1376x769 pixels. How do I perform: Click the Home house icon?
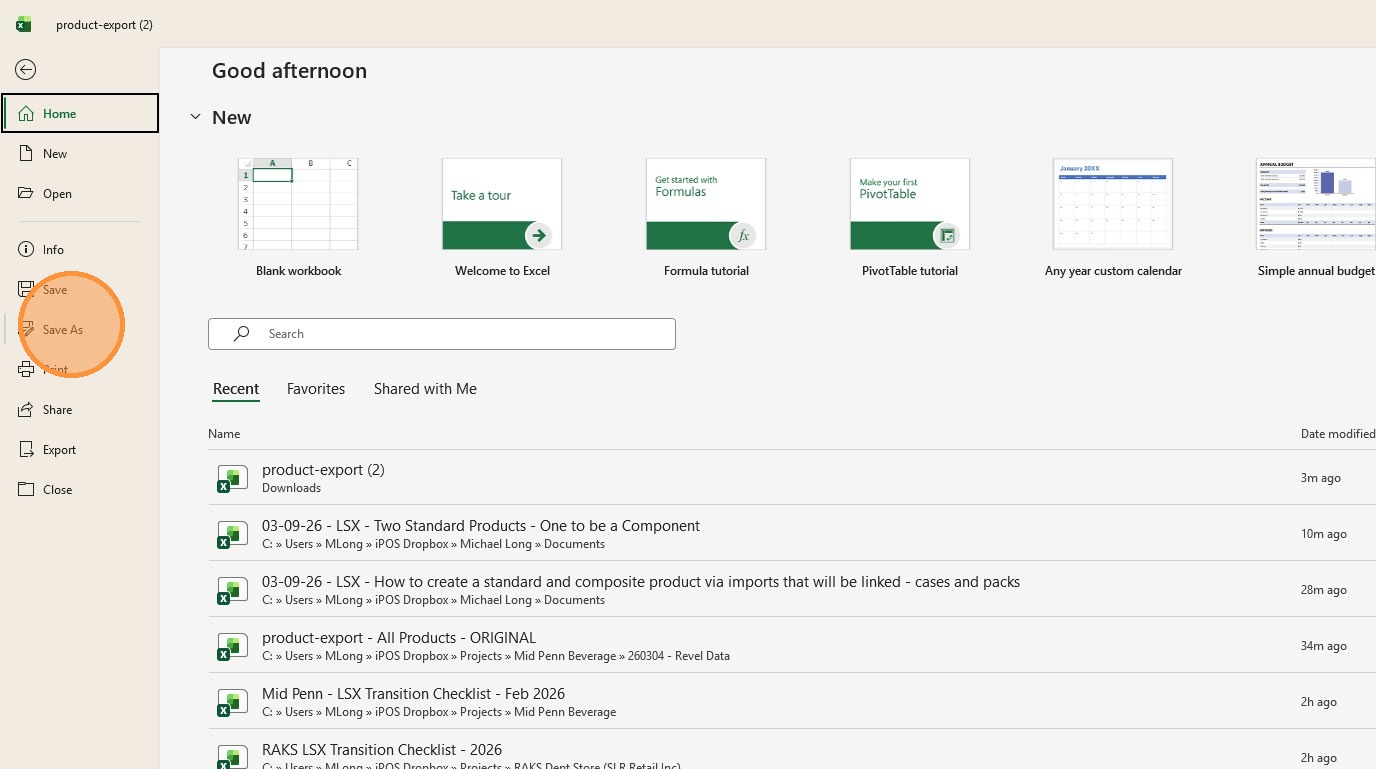click(26, 113)
